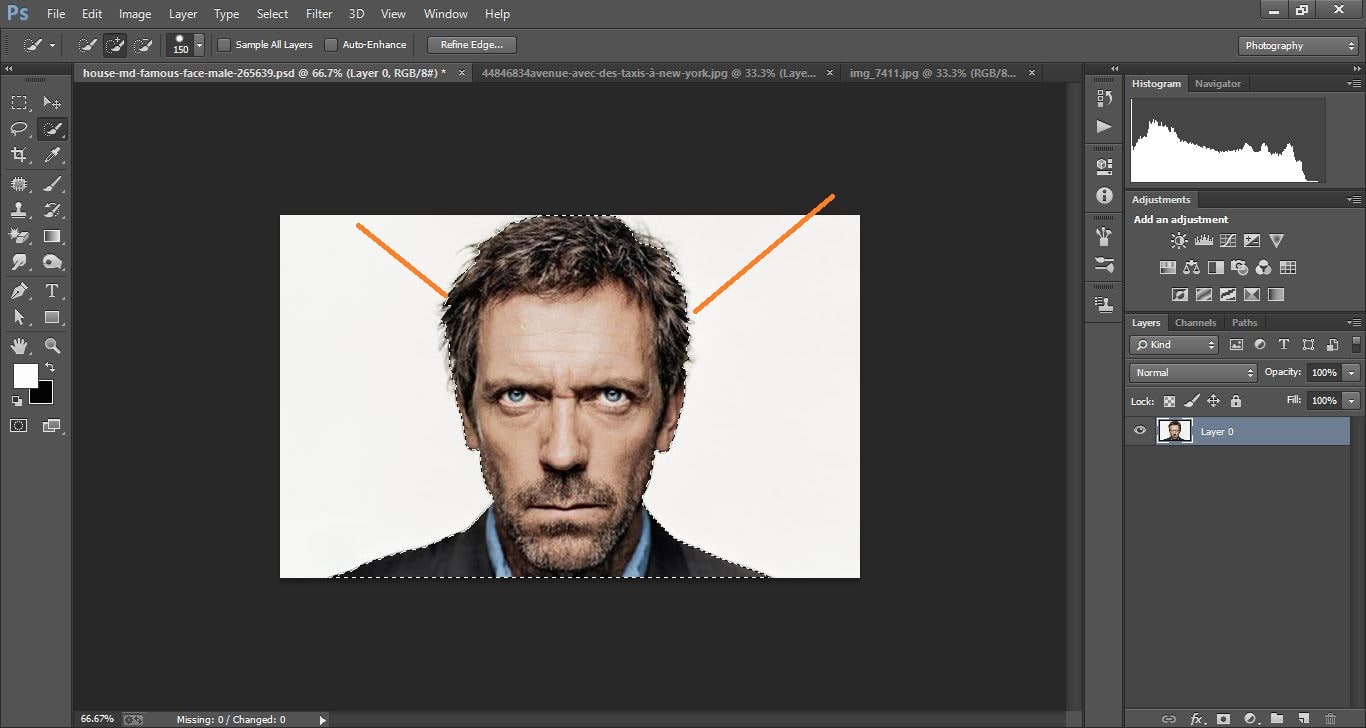Select the Clone Stamp tool
This screenshot has height=728, width=1366.
tap(21, 209)
